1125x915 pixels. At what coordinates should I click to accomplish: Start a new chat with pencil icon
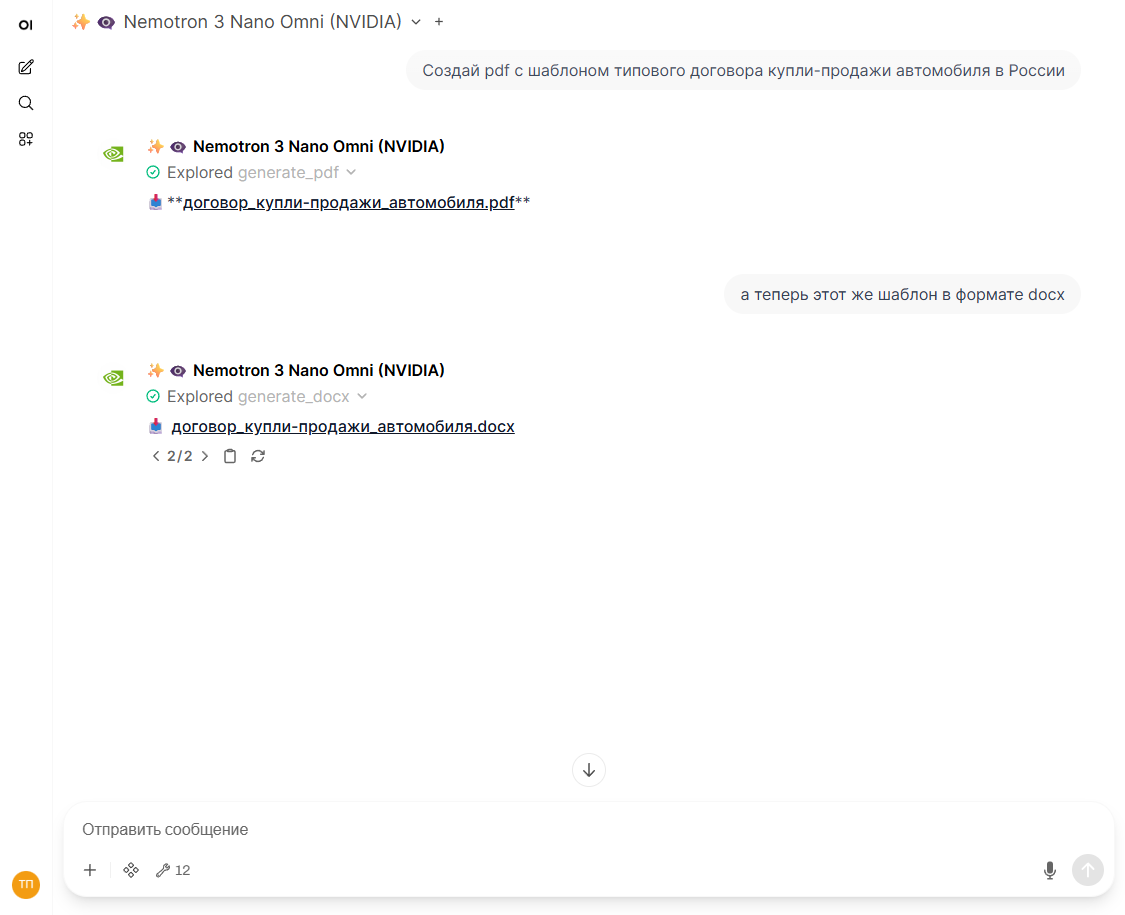pyautogui.click(x=26, y=67)
